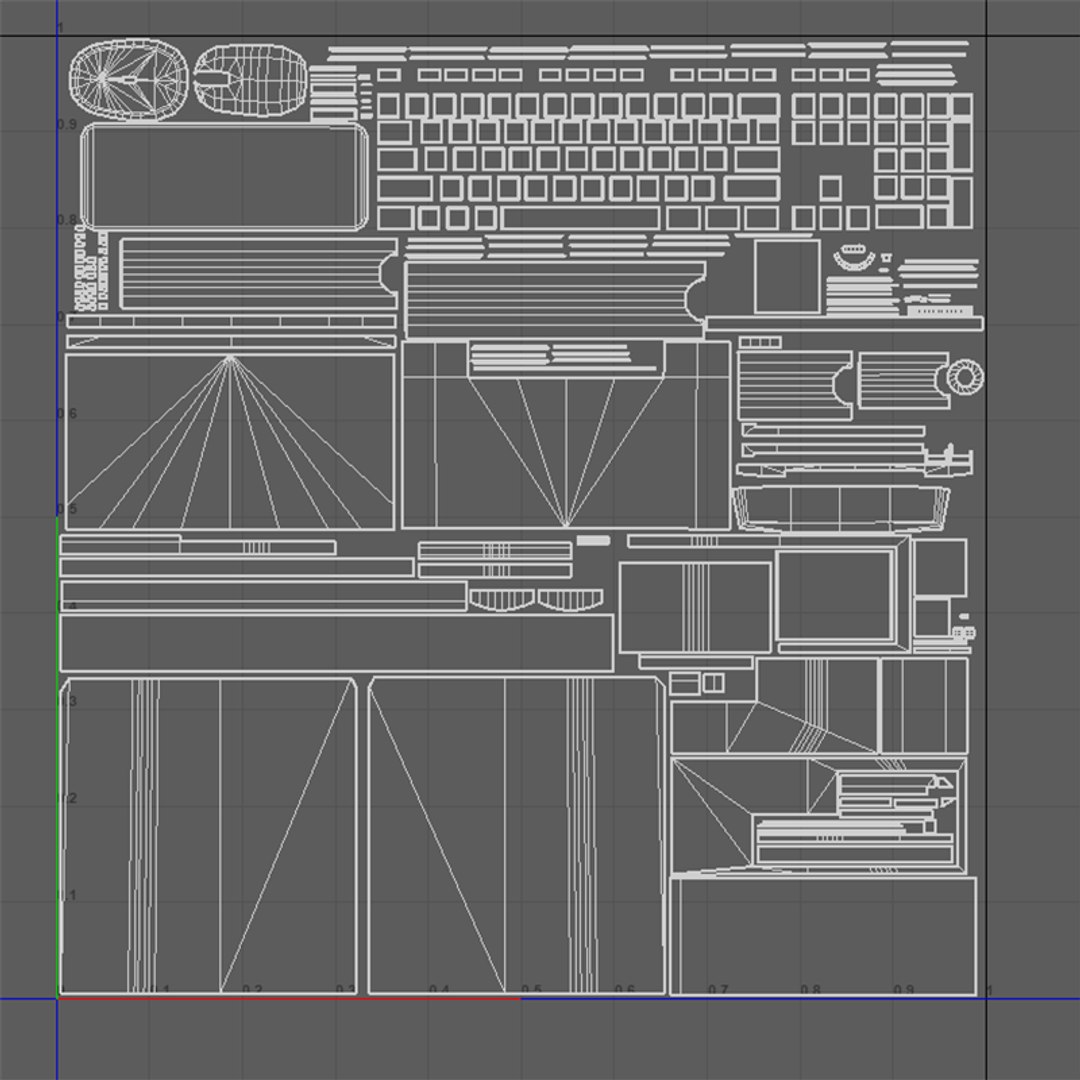Click the 0.6 label on the vertical axis
Viewport: 1080px width, 1080px height.
[67, 413]
